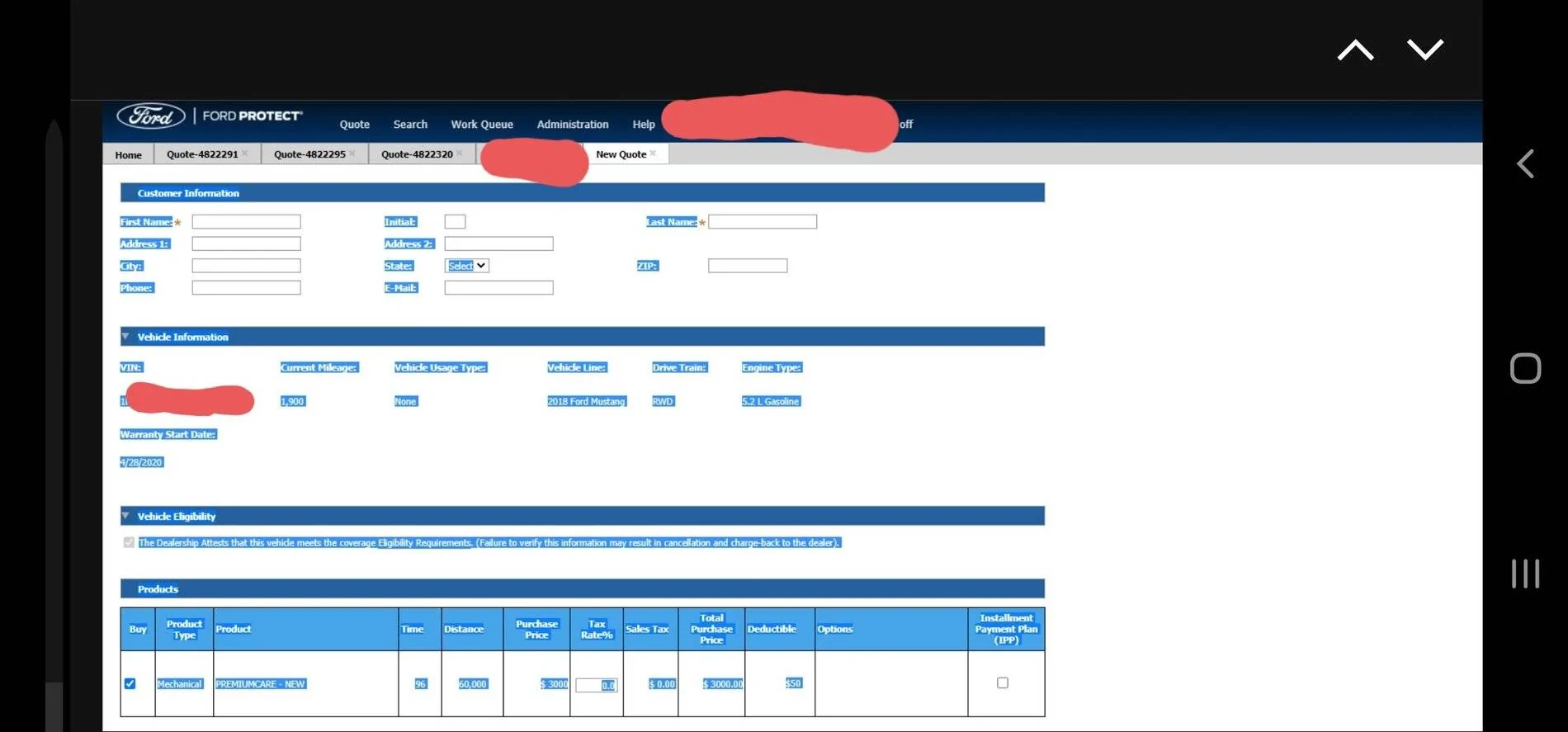Click the Tax Rate% input box

click(x=597, y=685)
